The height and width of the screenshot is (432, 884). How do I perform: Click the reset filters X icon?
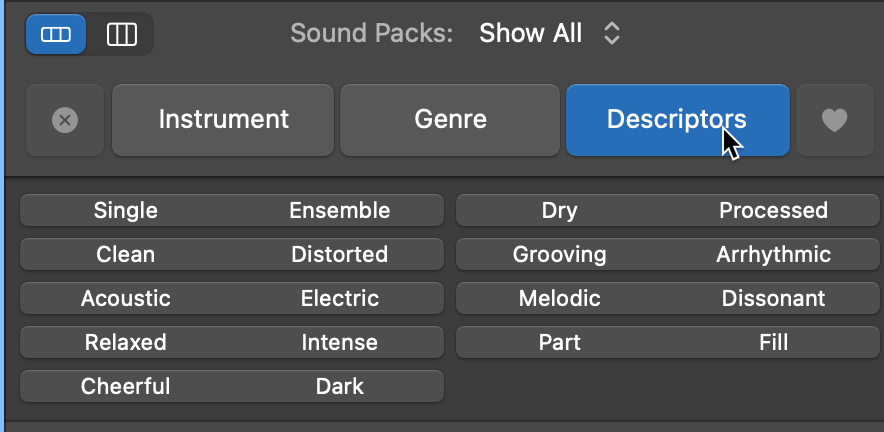tap(65, 120)
